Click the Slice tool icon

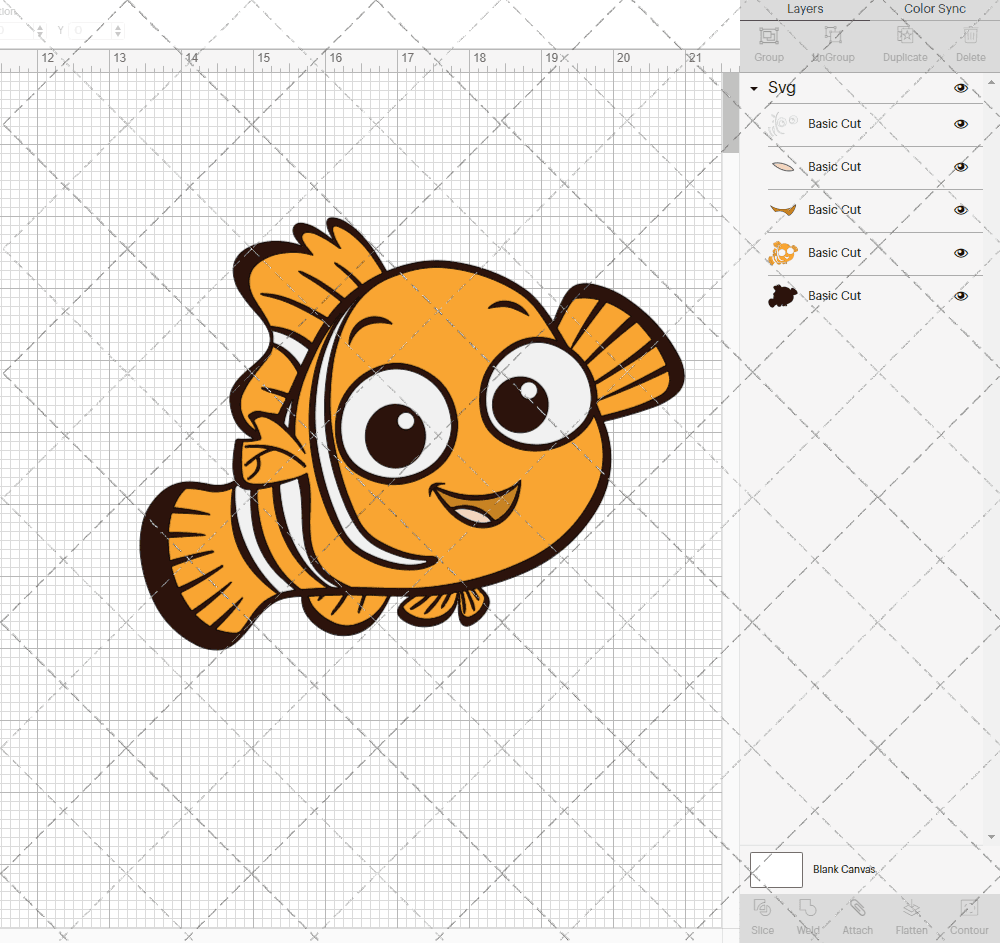tap(762, 907)
